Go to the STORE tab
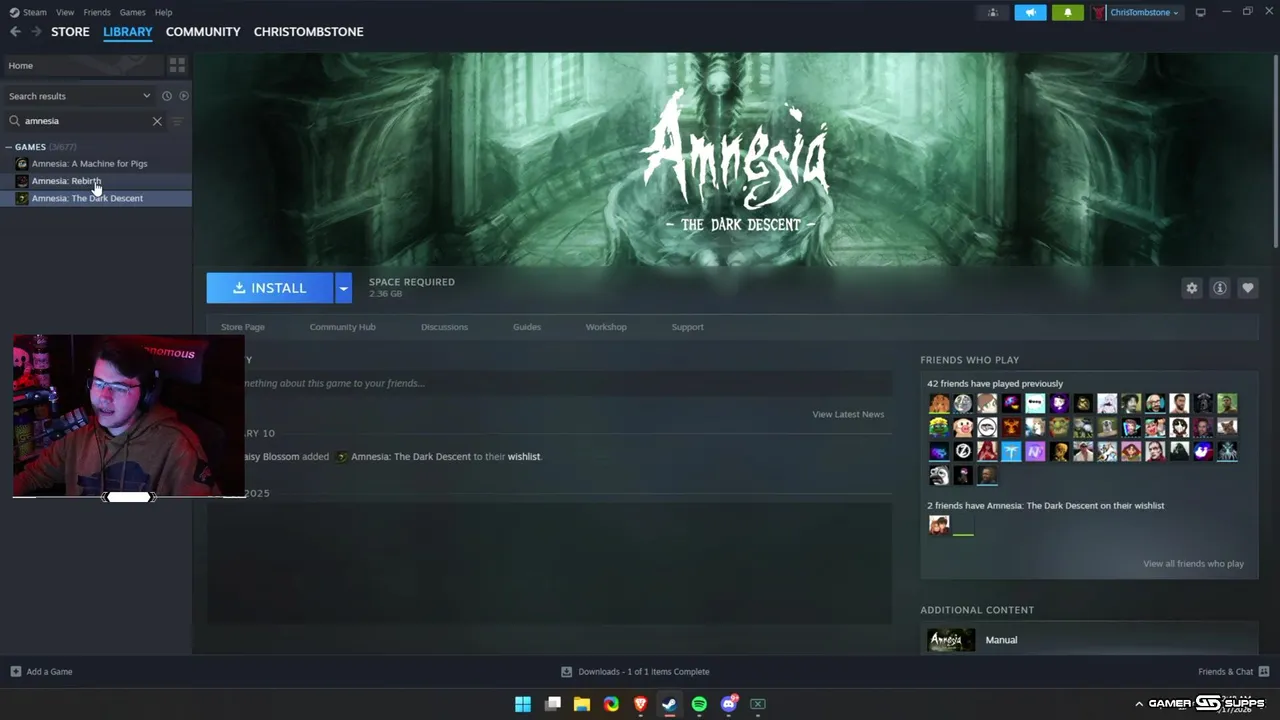The width and height of the screenshot is (1280, 720). (x=70, y=32)
